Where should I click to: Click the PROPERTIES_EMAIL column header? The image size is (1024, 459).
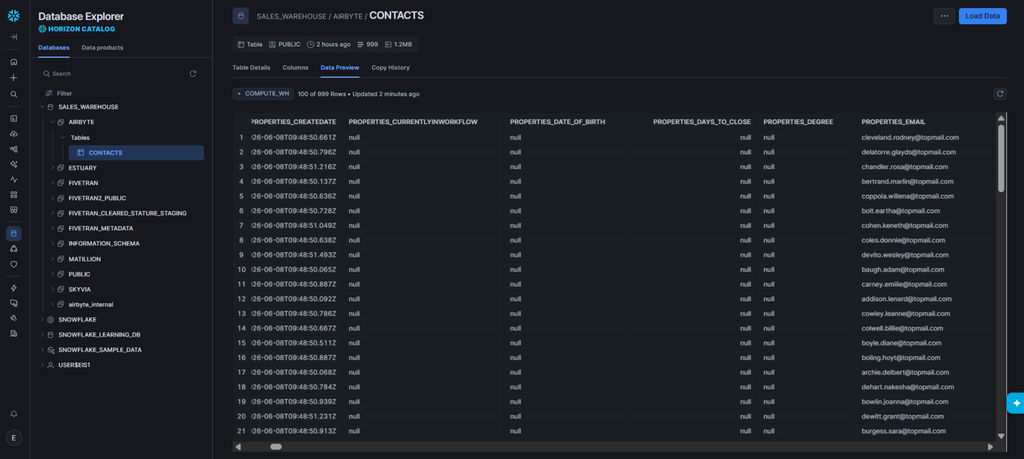pos(893,122)
